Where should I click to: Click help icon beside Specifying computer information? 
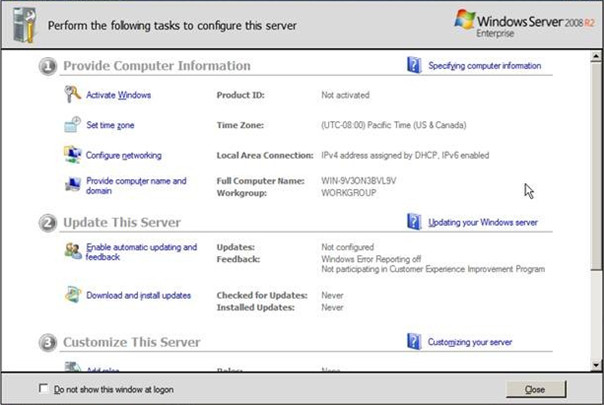coord(414,65)
